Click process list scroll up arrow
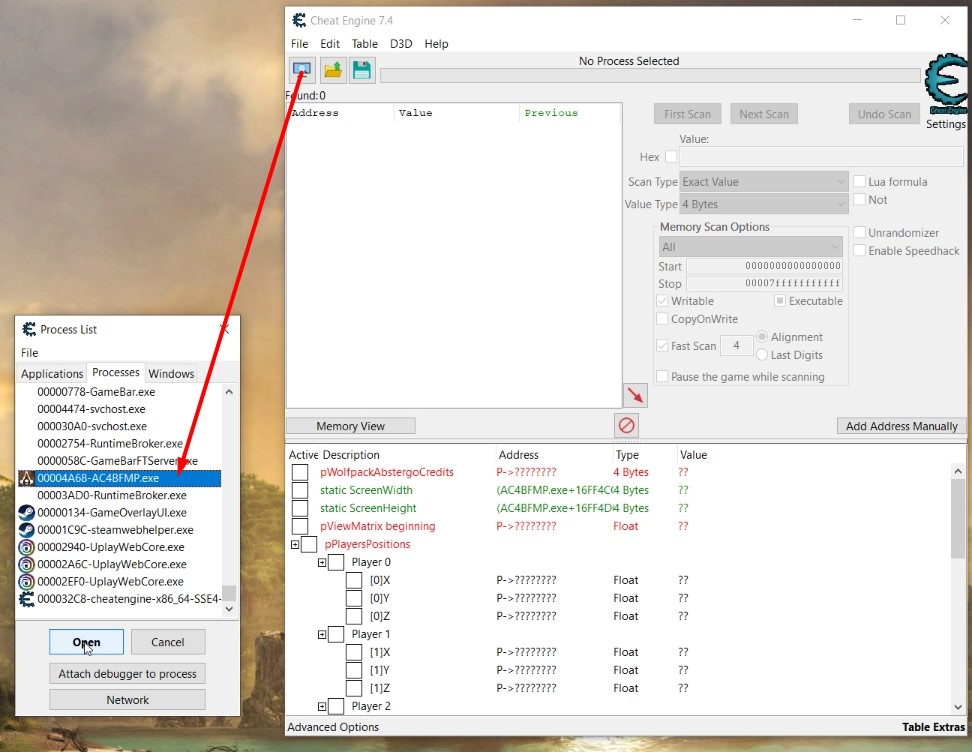 229,392
